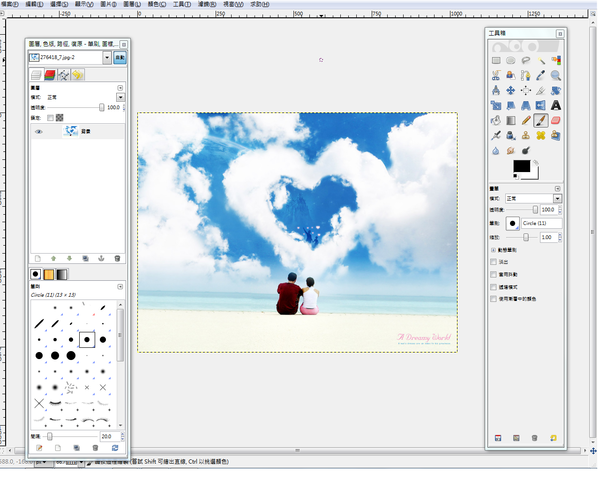Click the brush preview button beside Circle (11)

[x=512, y=224]
